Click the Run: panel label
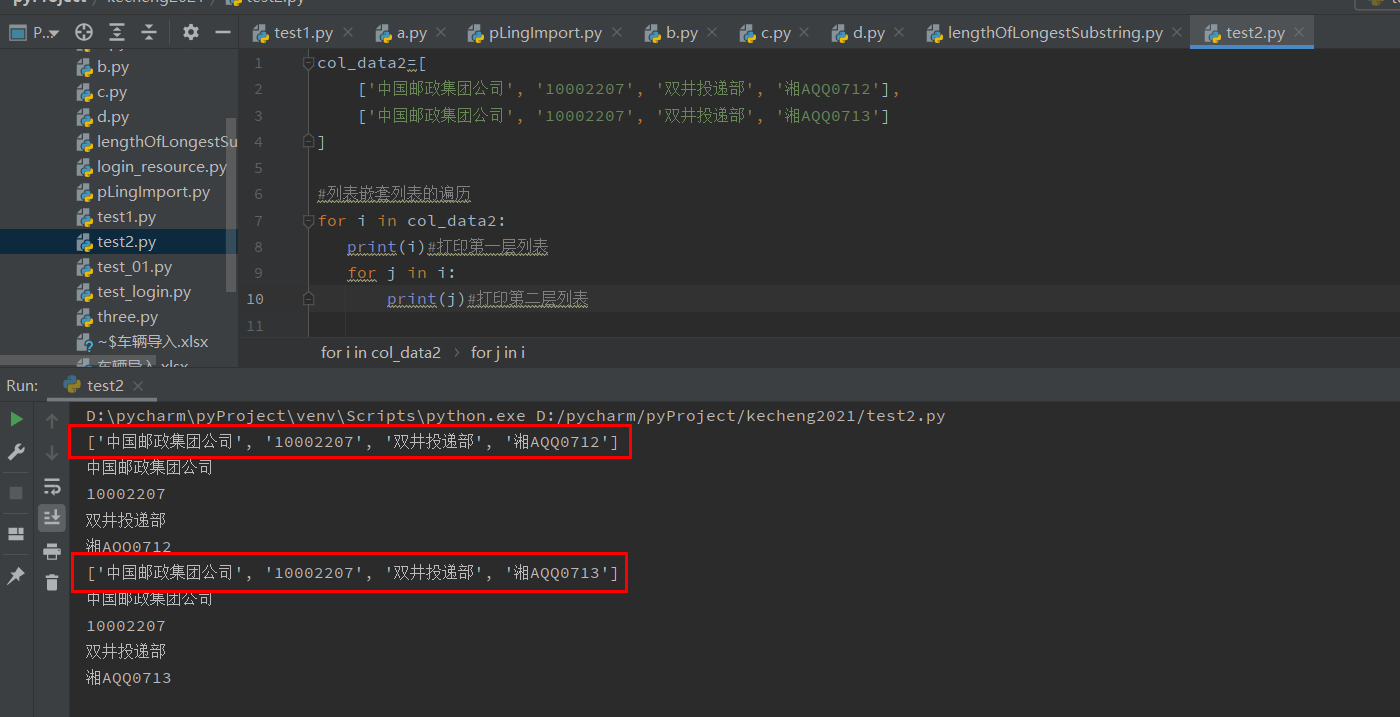This screenshot has width=1400, height=717. click(22, 385)
